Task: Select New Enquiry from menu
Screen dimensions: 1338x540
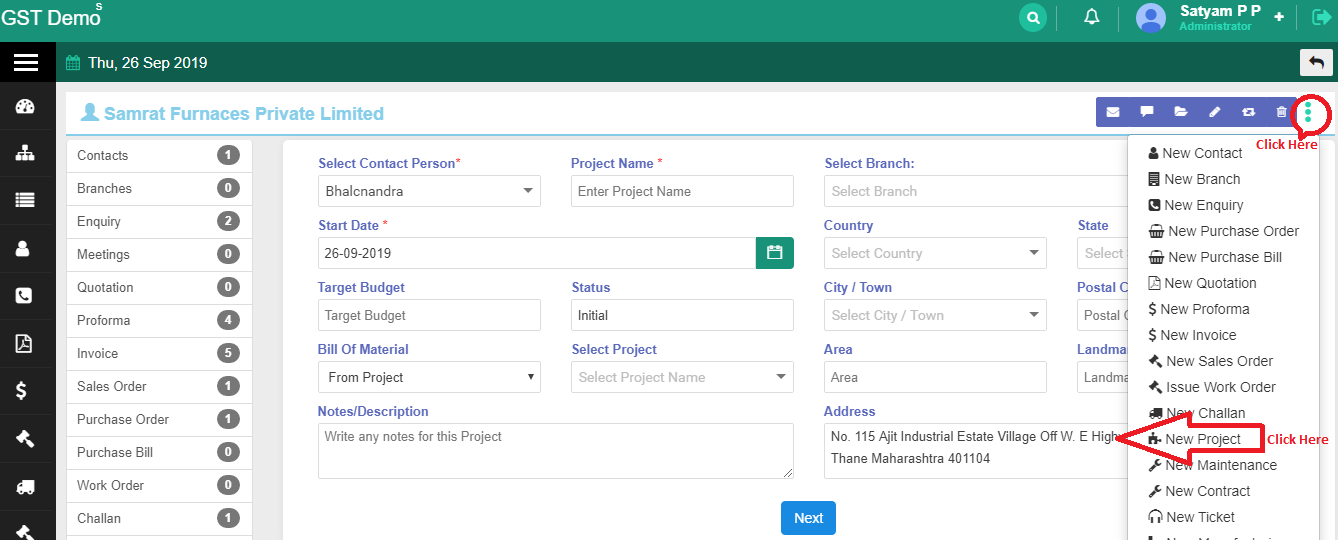Action: pos(1196,205)
